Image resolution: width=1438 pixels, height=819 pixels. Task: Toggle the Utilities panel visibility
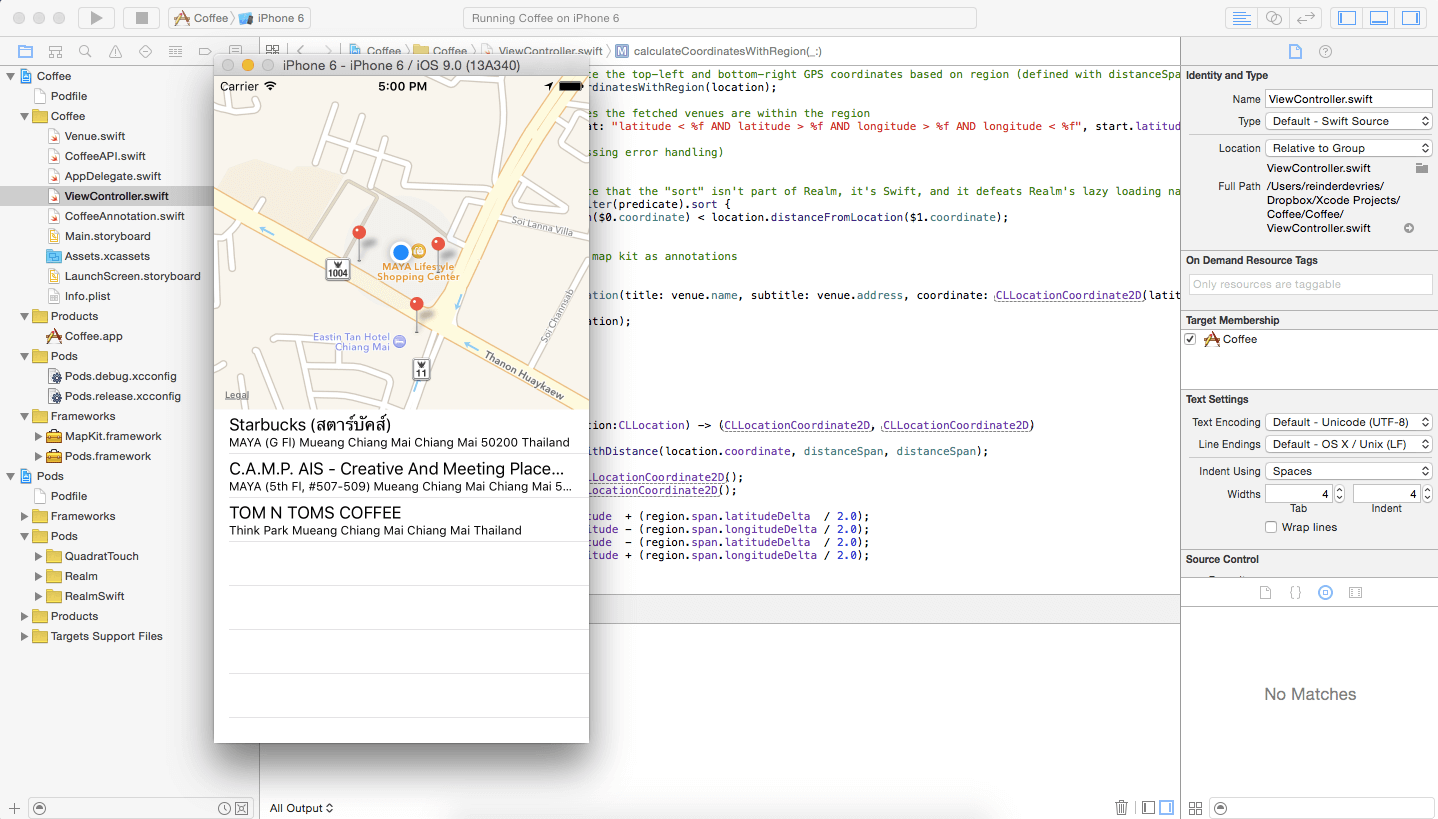1411,18
